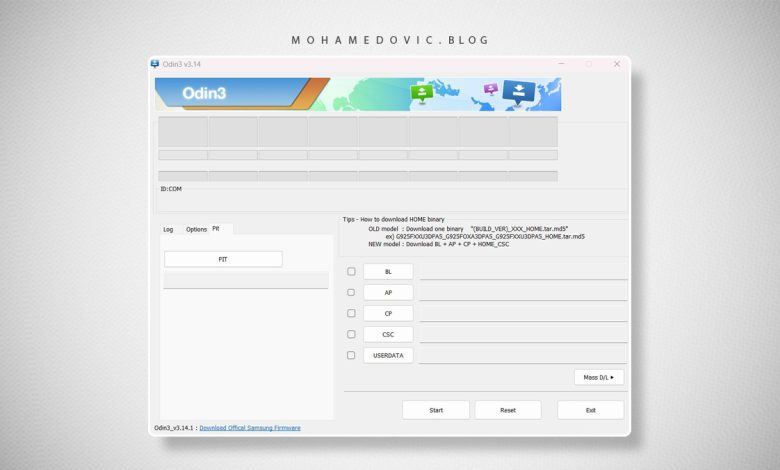Enable the CP checkbox

351,313
